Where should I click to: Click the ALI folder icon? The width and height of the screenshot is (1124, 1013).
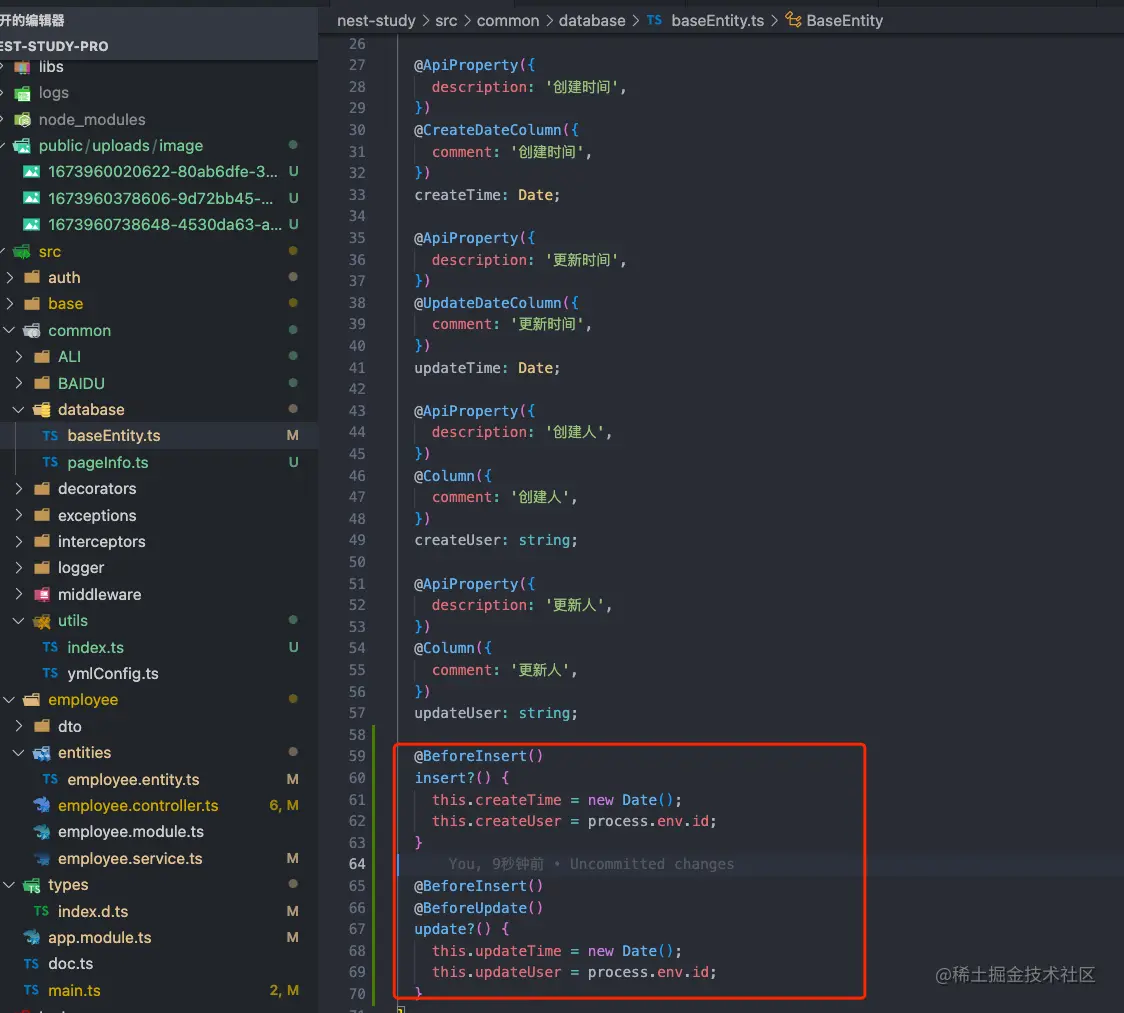click(42, 357)
